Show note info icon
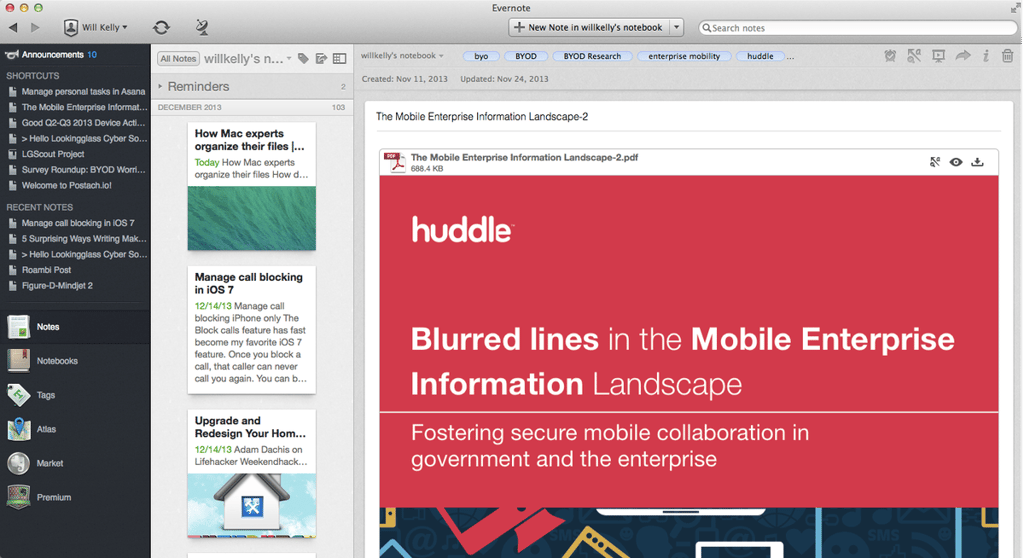 click(x=985, y=56)
